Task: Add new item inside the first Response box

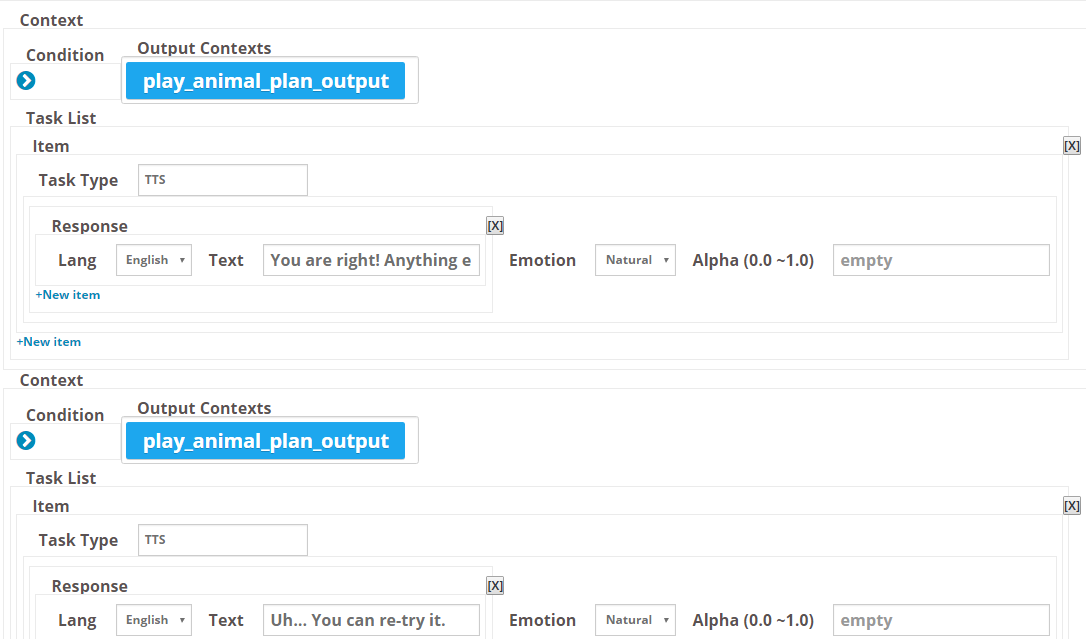Action: pos(68,295)
